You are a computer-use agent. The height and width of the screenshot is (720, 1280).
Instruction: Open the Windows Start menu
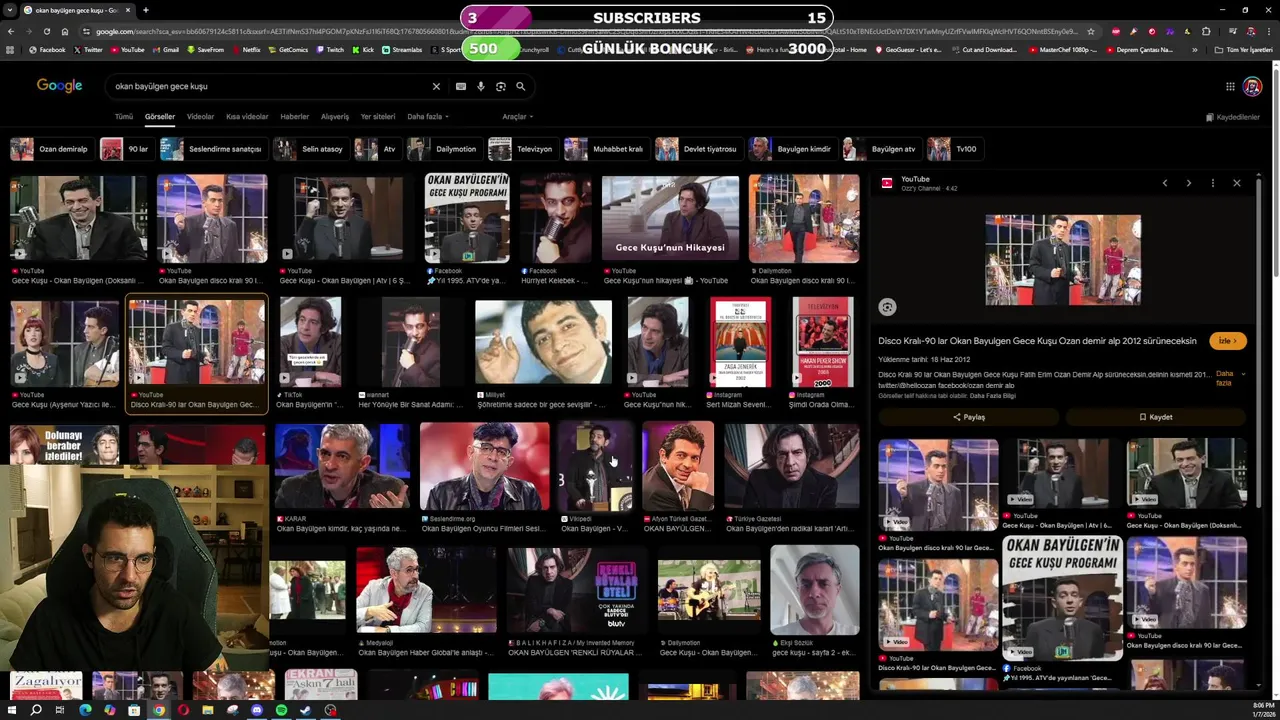12,710
